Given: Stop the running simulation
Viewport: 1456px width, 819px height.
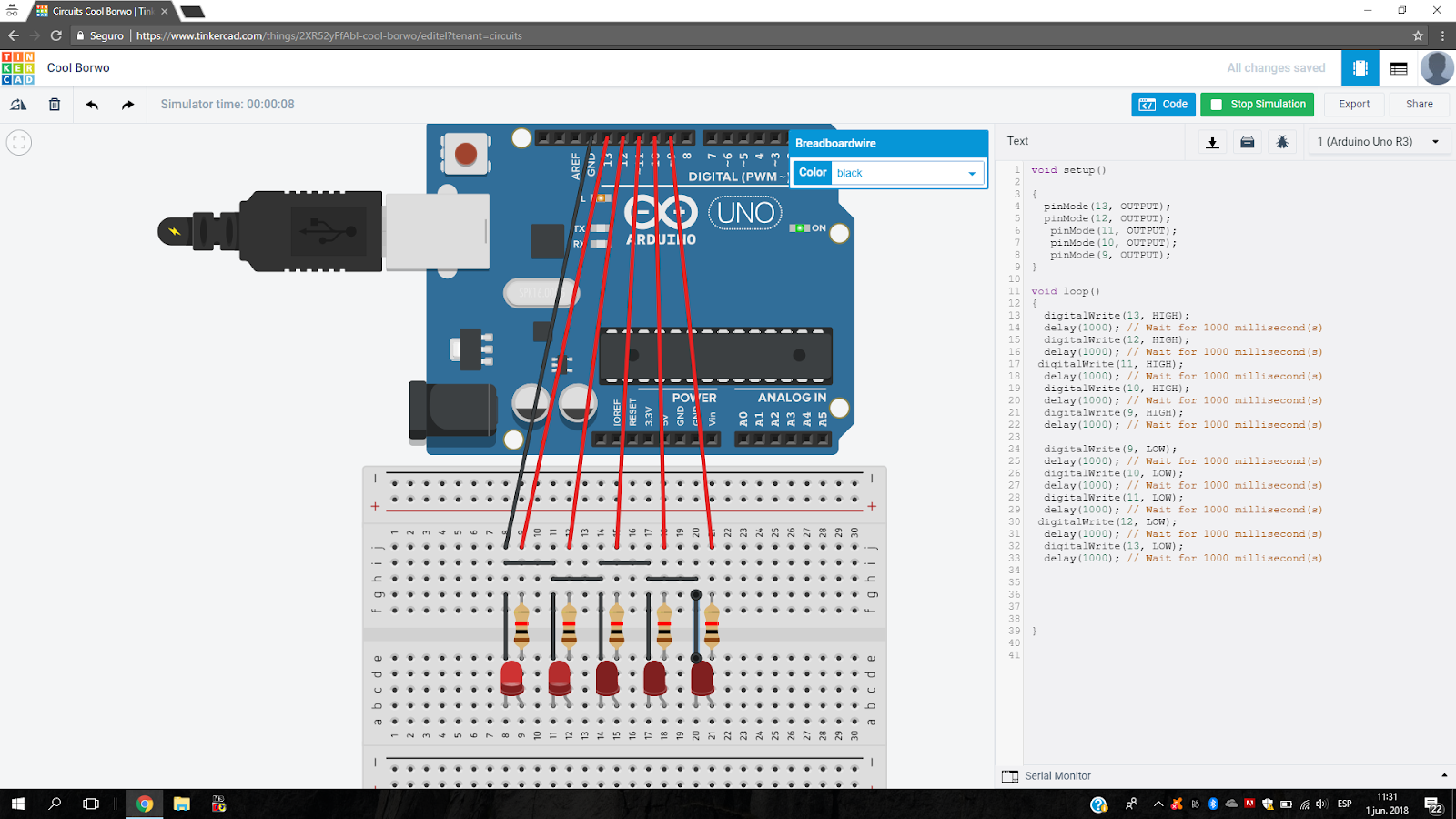Looking at the screenshot, I should click(x=1257, y=104).
